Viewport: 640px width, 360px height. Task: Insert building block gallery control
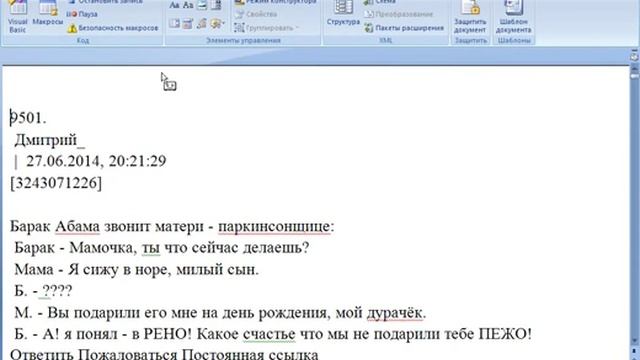tap(202, 23)
